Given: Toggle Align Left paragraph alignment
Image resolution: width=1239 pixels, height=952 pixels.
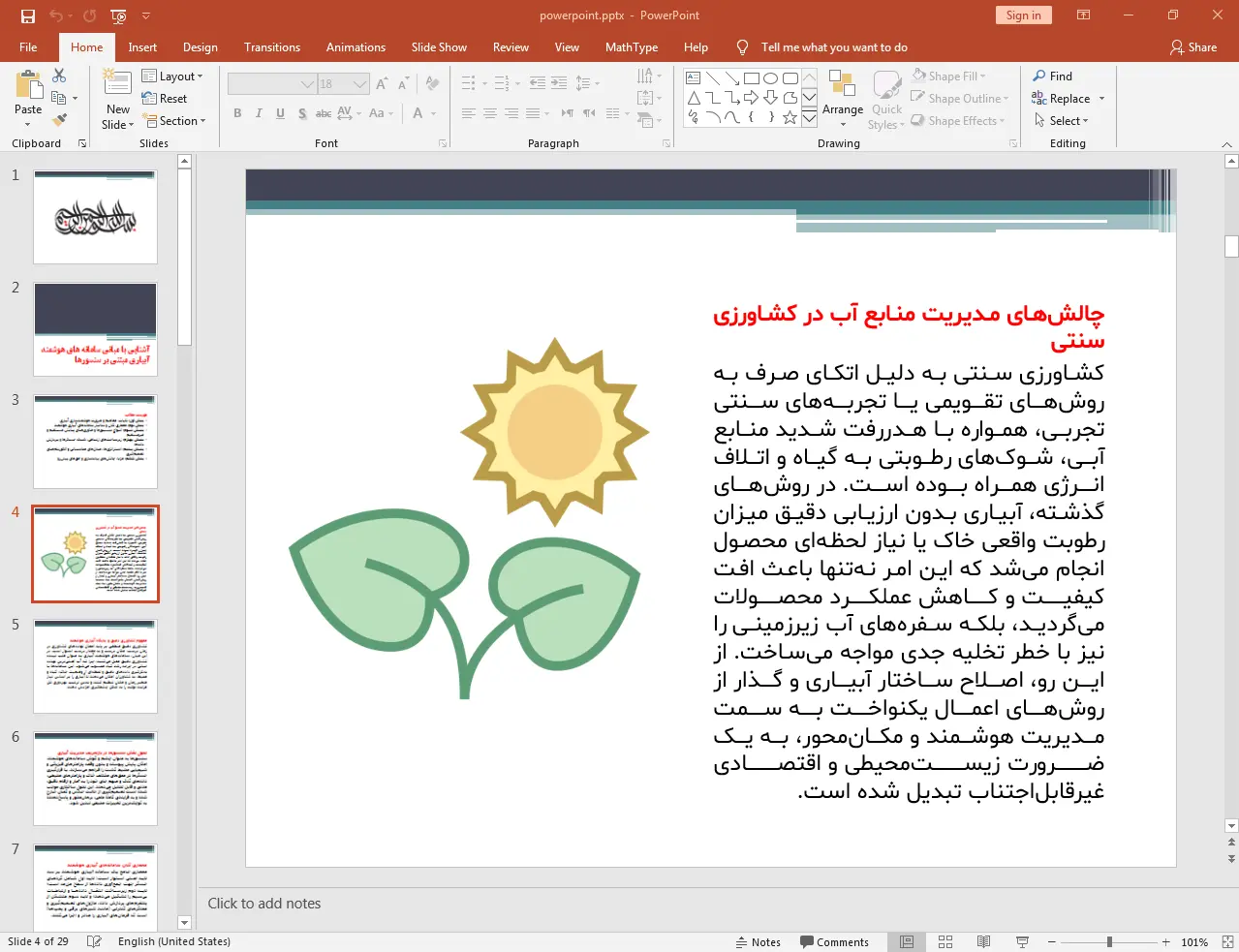Looking at the screenshot, I should point(469,113).
